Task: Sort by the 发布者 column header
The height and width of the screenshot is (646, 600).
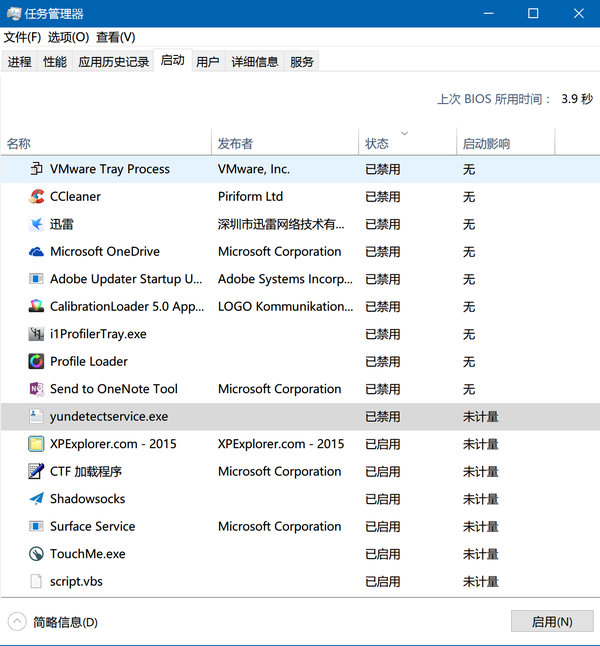Action: click(x=285, y=142)
